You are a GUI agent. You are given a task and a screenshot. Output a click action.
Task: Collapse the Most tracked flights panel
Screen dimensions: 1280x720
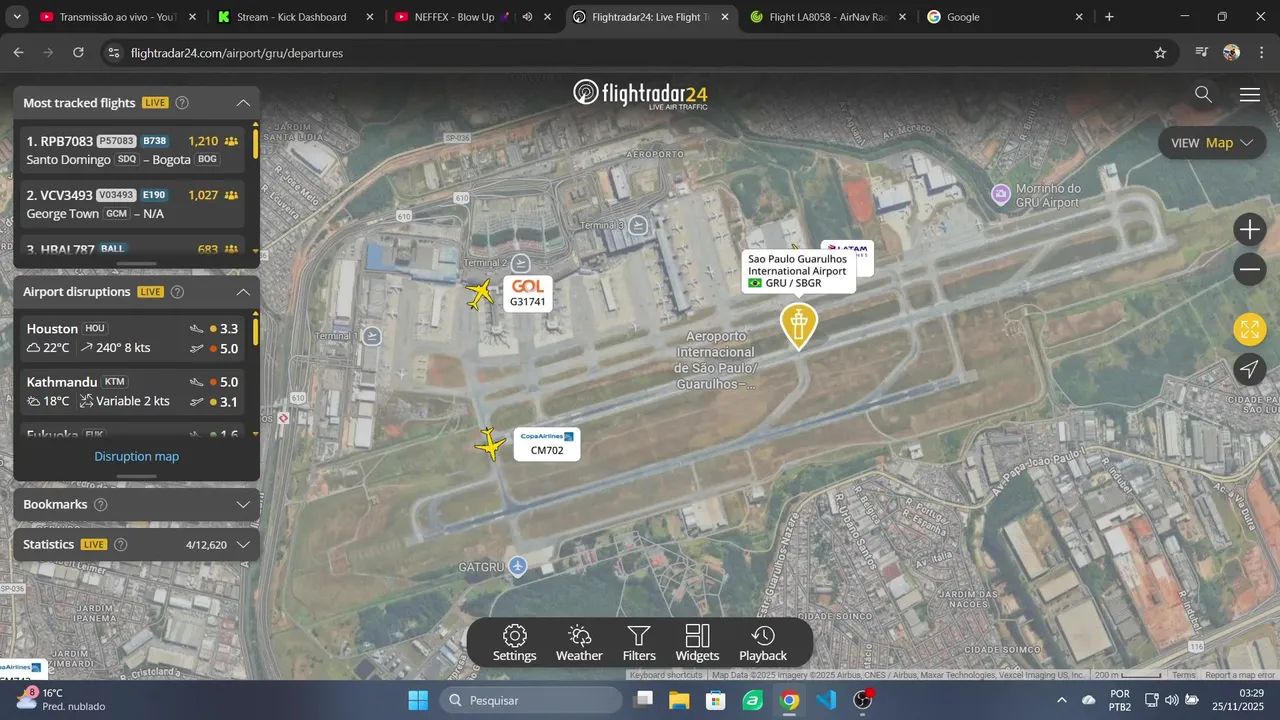(x=243, y=103)
